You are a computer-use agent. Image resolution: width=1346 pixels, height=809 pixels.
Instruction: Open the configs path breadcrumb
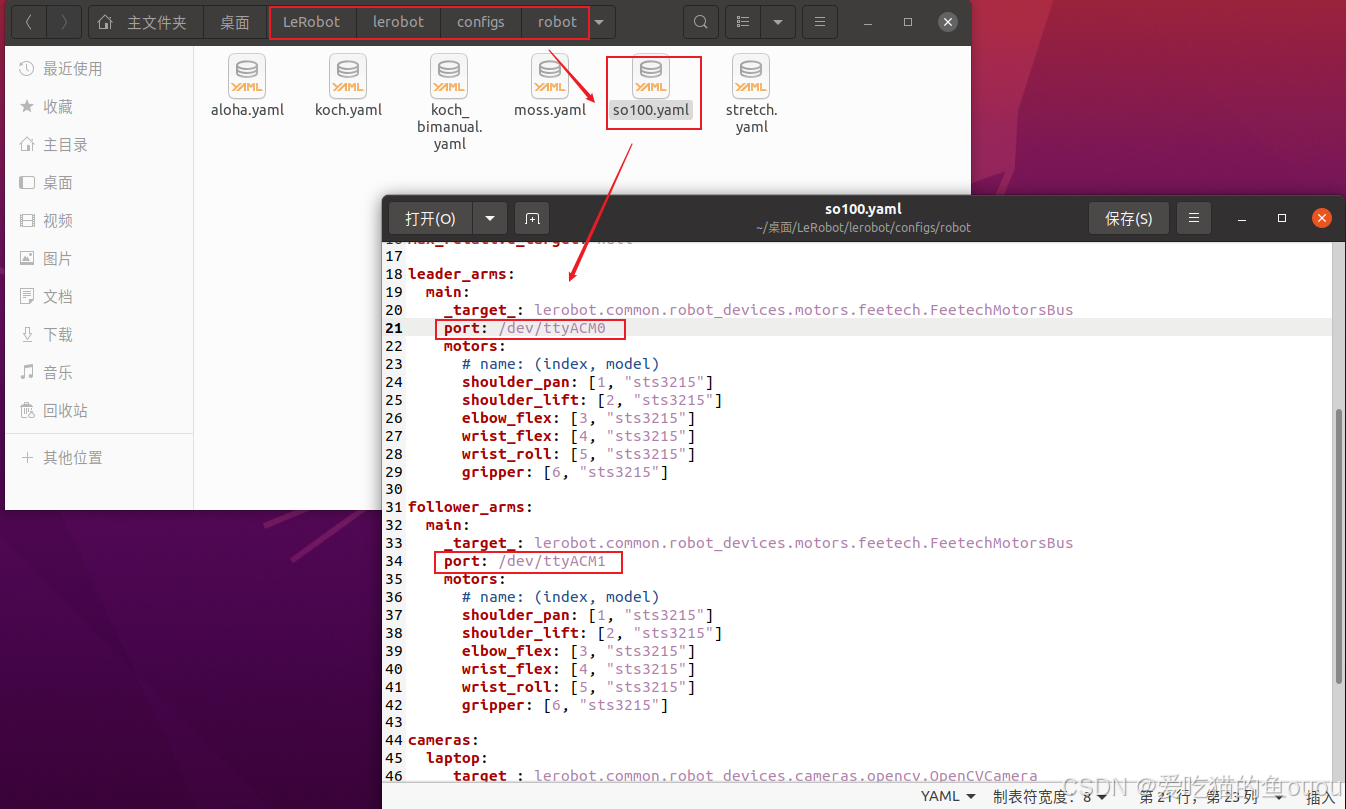point(481,22)
